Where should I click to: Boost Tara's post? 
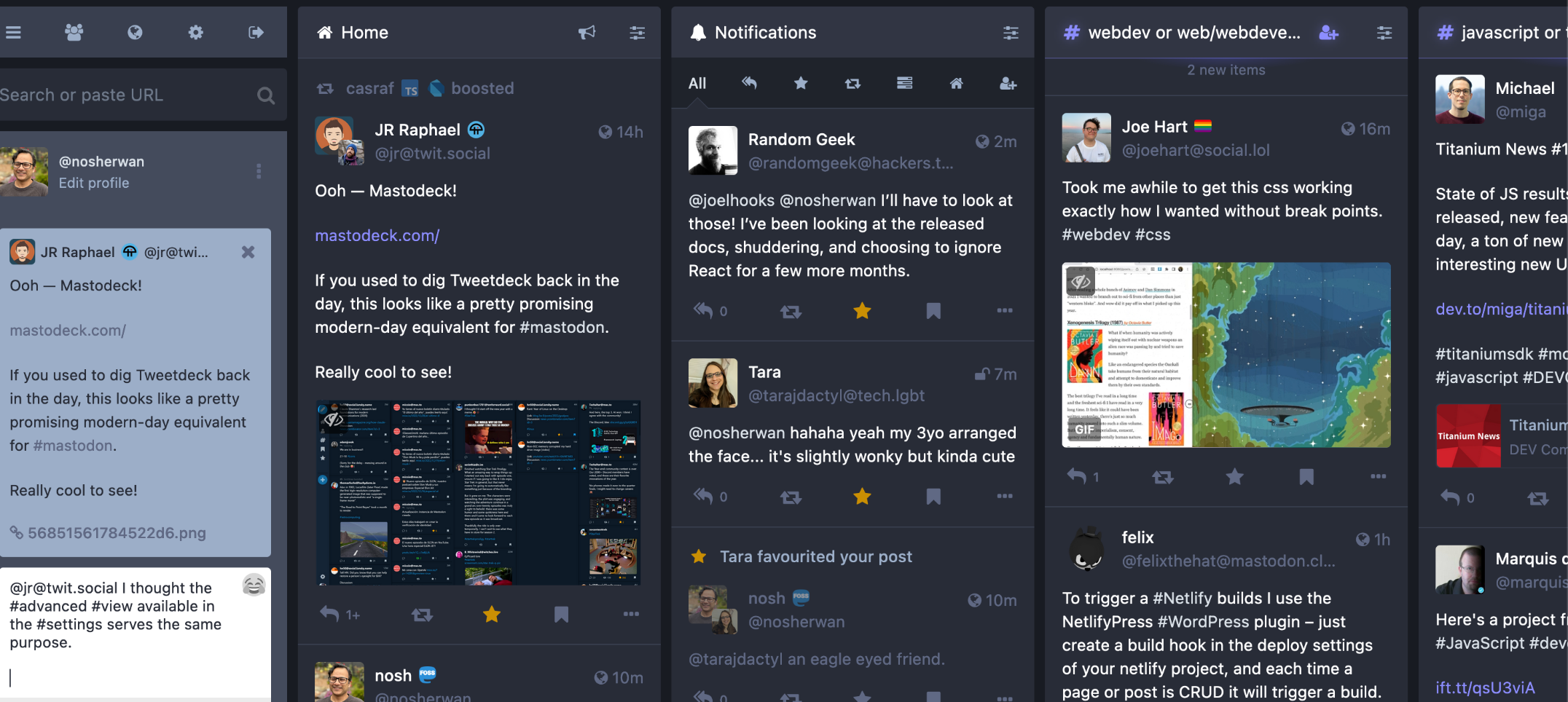pyautogui.click(x=791, y=497)
